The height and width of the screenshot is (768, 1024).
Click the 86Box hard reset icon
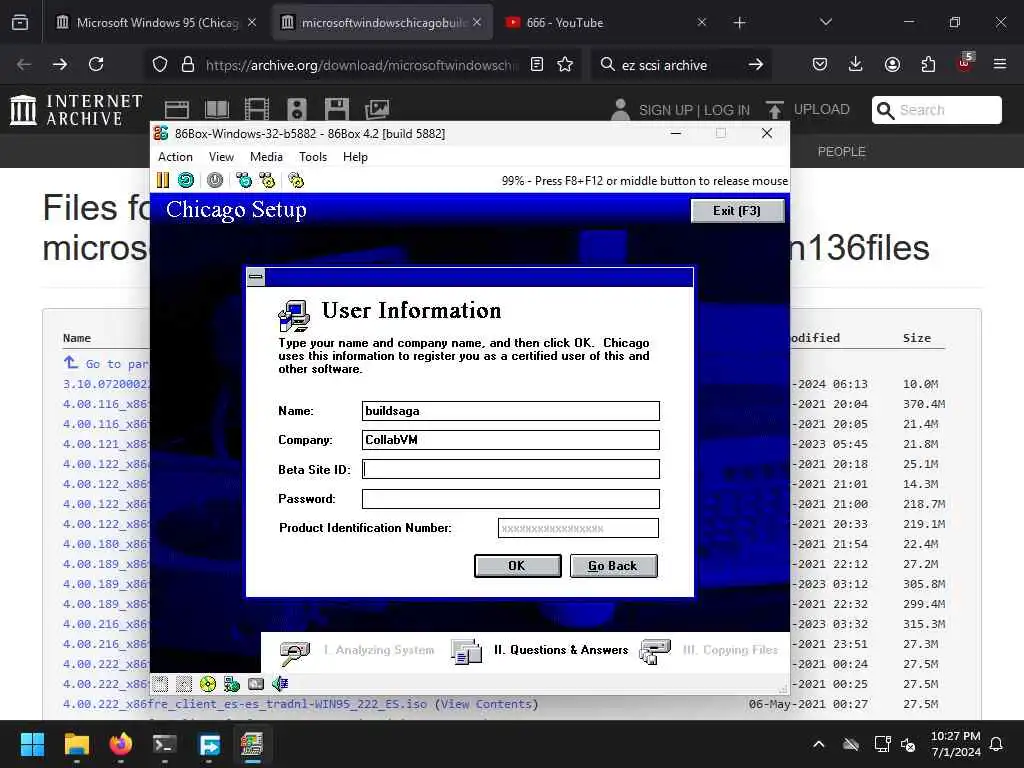pyautogui.click(x=186, y=180)
